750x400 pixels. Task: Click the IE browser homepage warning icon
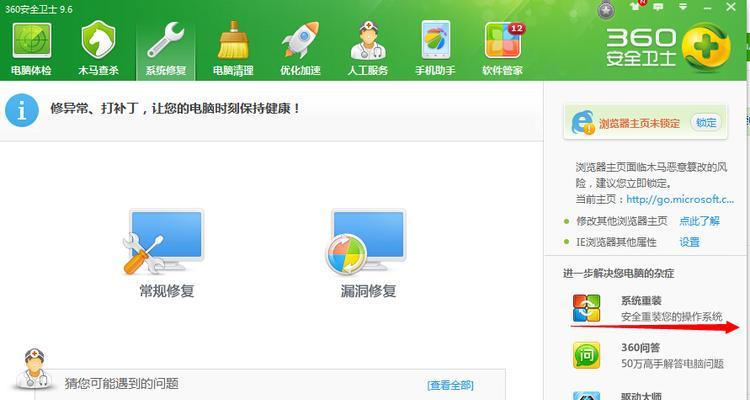click(x=583, y=122)
